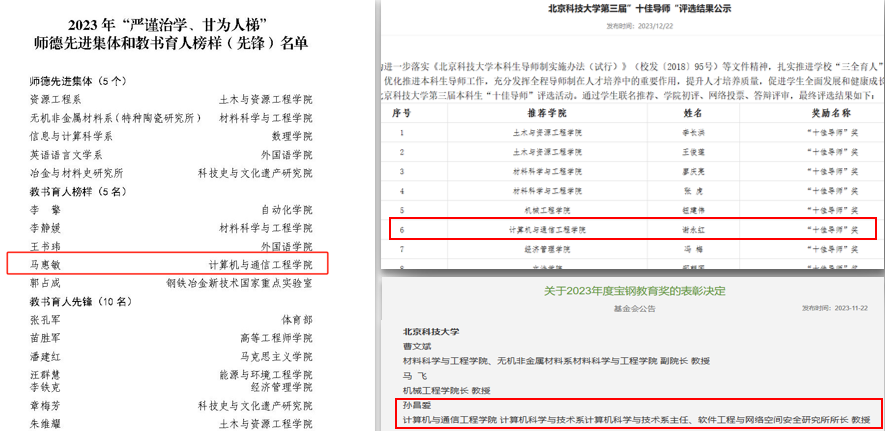This screenshot has height=431, width=885.
Task: Click the 序号 column header
Action: point(401,113)
